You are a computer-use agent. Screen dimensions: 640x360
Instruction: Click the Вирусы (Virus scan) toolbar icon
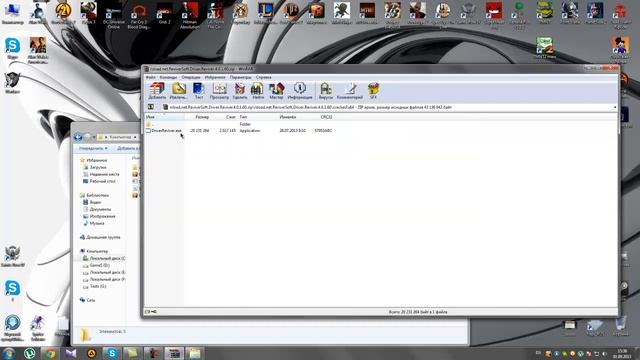(x=326, y=91)
